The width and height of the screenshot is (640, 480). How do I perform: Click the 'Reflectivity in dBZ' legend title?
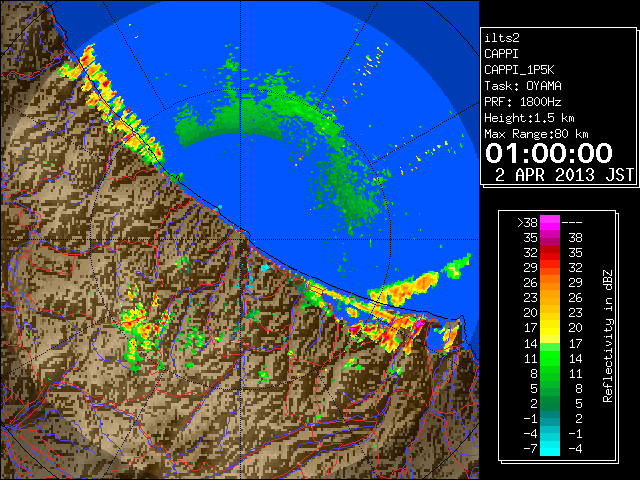607,336
